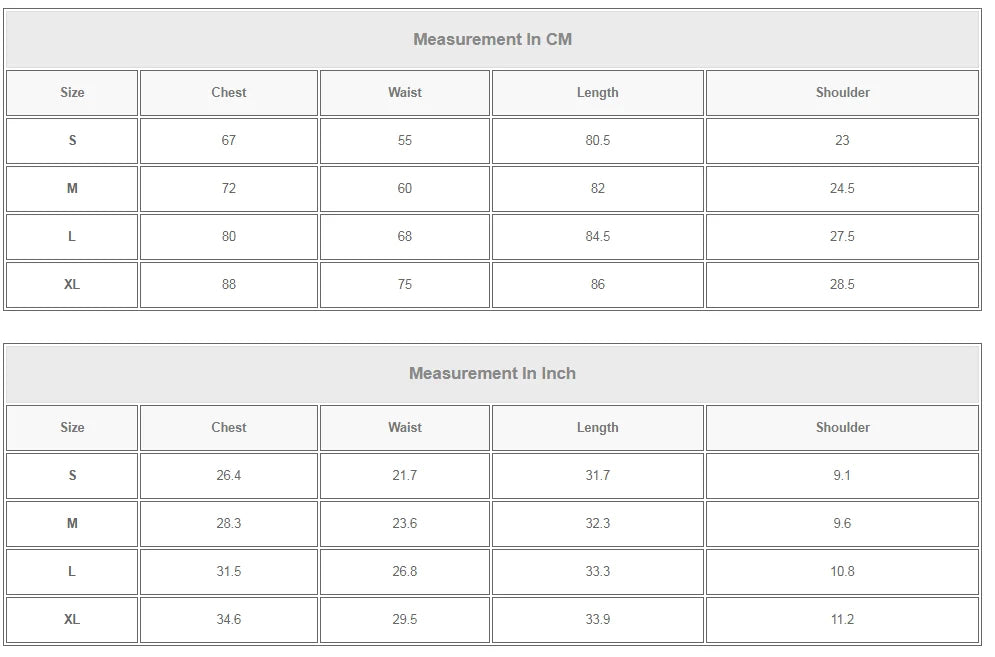995x657 pixels.
Task: Select the S size row label in the Inch table
Action: [x=72, y=476]
